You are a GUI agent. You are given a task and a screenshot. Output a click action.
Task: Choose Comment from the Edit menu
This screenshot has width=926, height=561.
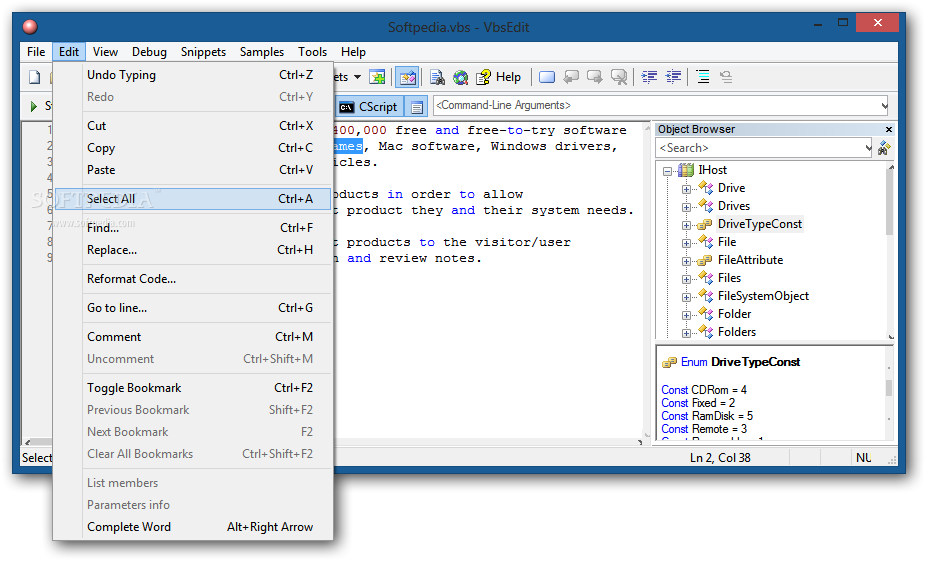coord(193,337)
